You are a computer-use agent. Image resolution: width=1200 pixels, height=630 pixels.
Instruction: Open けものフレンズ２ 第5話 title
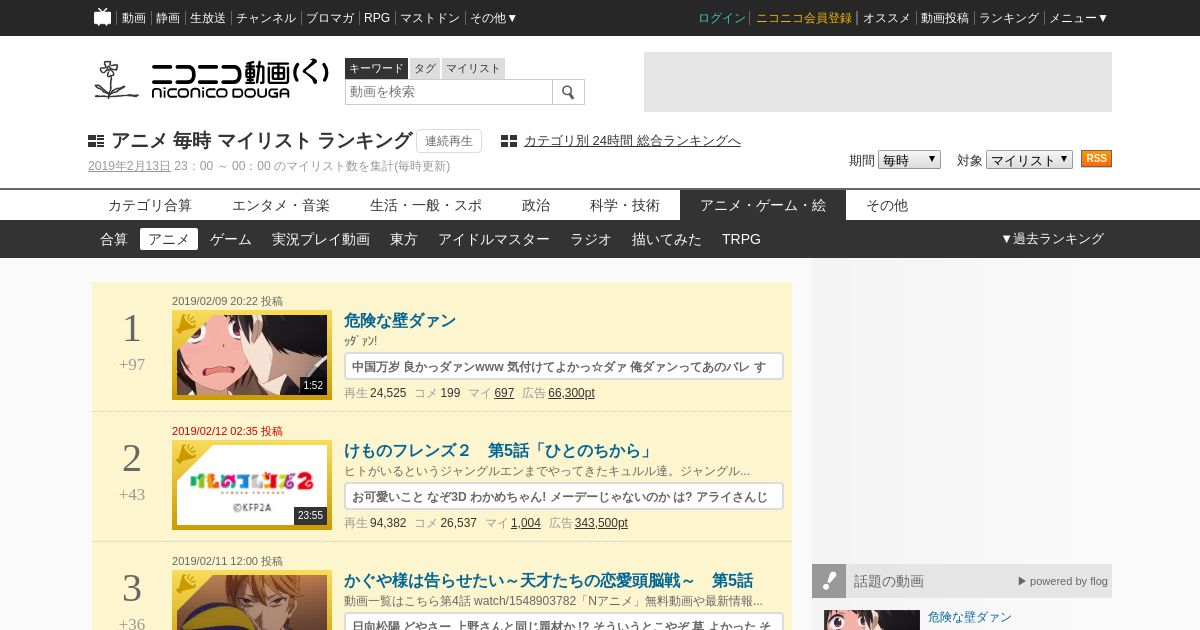coord(498,451)
